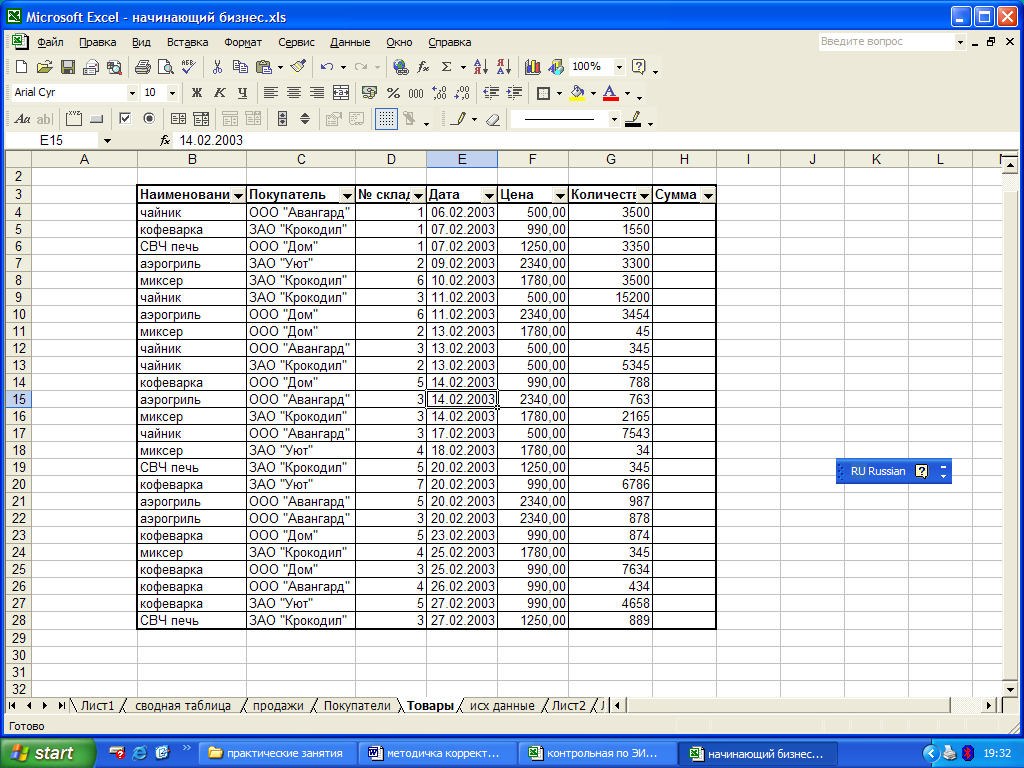Open the 100% zoom dropdown
Screen dimensions: 1024x768
(619, 67)
